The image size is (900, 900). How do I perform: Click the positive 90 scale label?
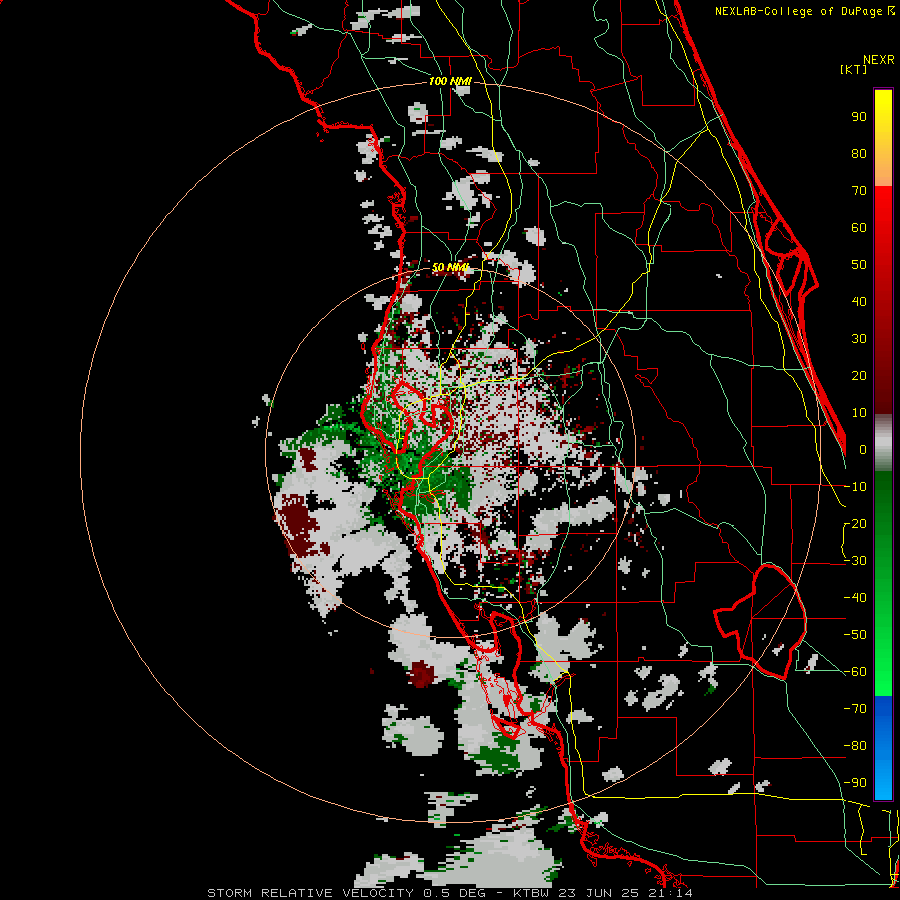(x=859, y=117)
